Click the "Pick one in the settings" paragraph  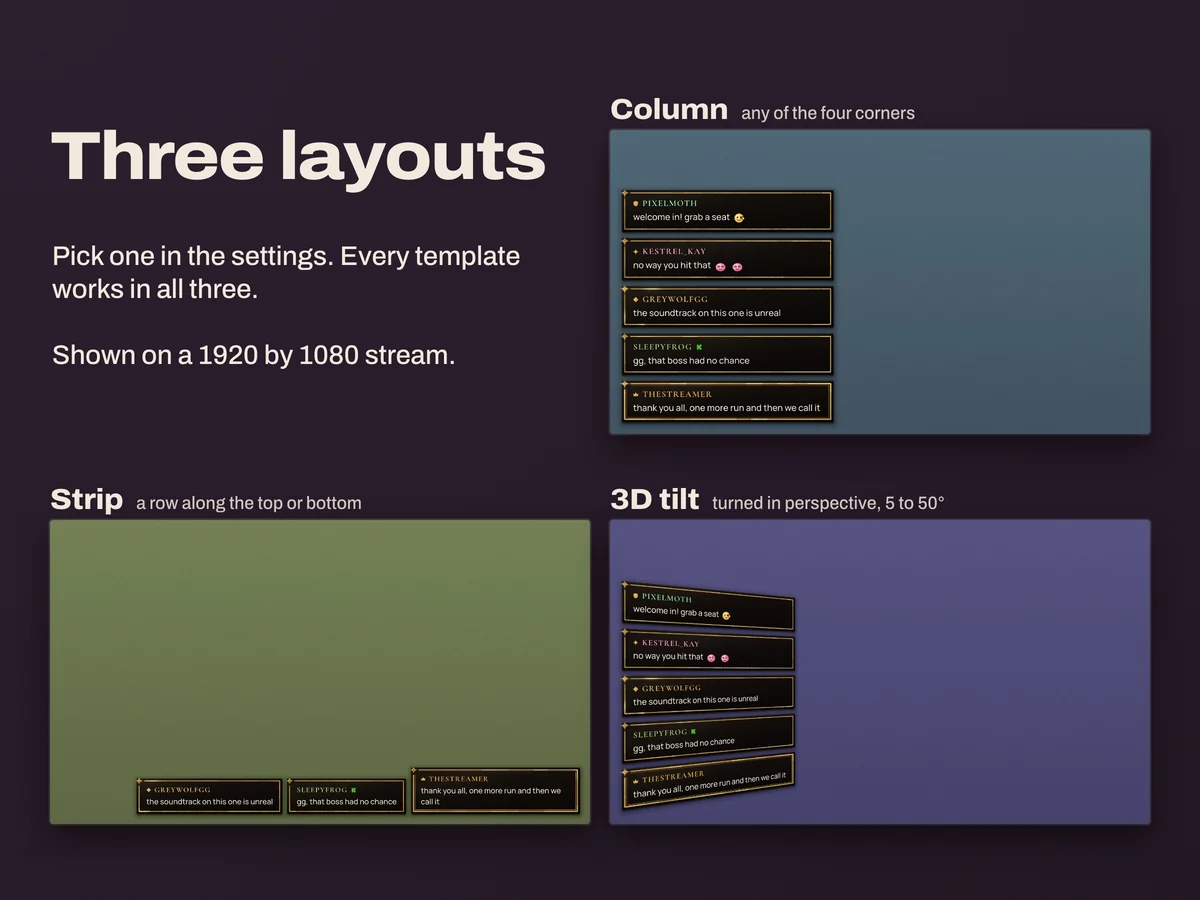pyautogui.click(x=286, y=274)
